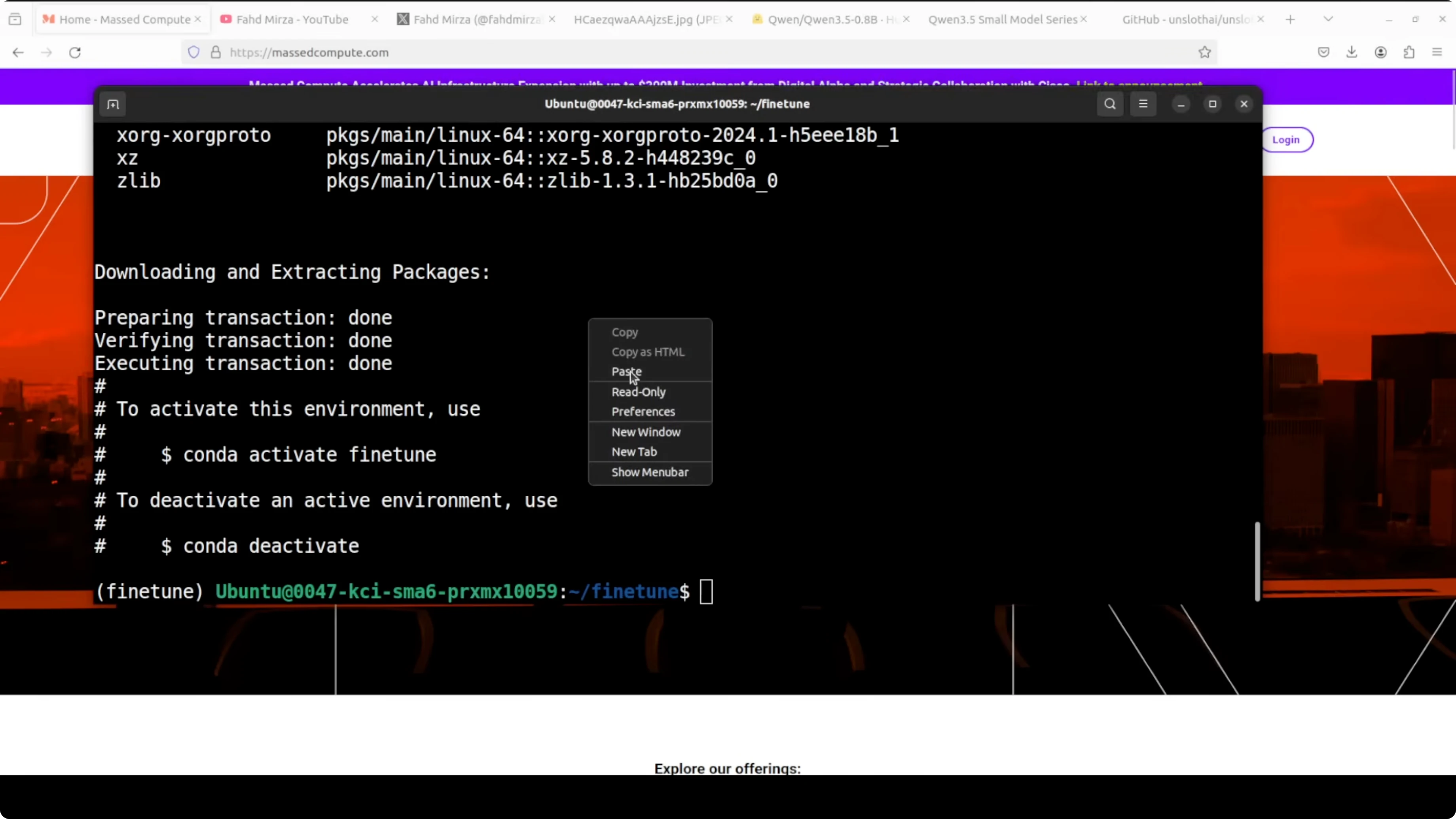This screenshot has width=1456, height=819.
Task: Open the terminal search
Action: click(x=1109, y=104)
